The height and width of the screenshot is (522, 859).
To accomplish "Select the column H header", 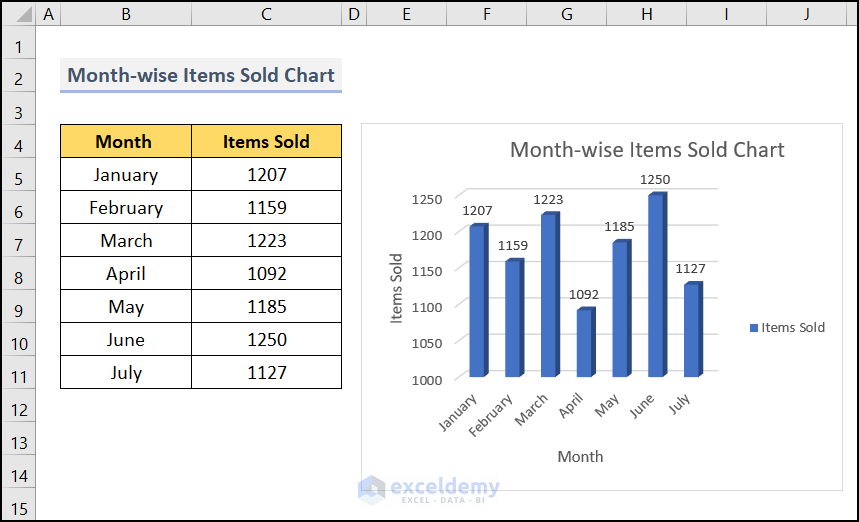I will coord(647,15).
